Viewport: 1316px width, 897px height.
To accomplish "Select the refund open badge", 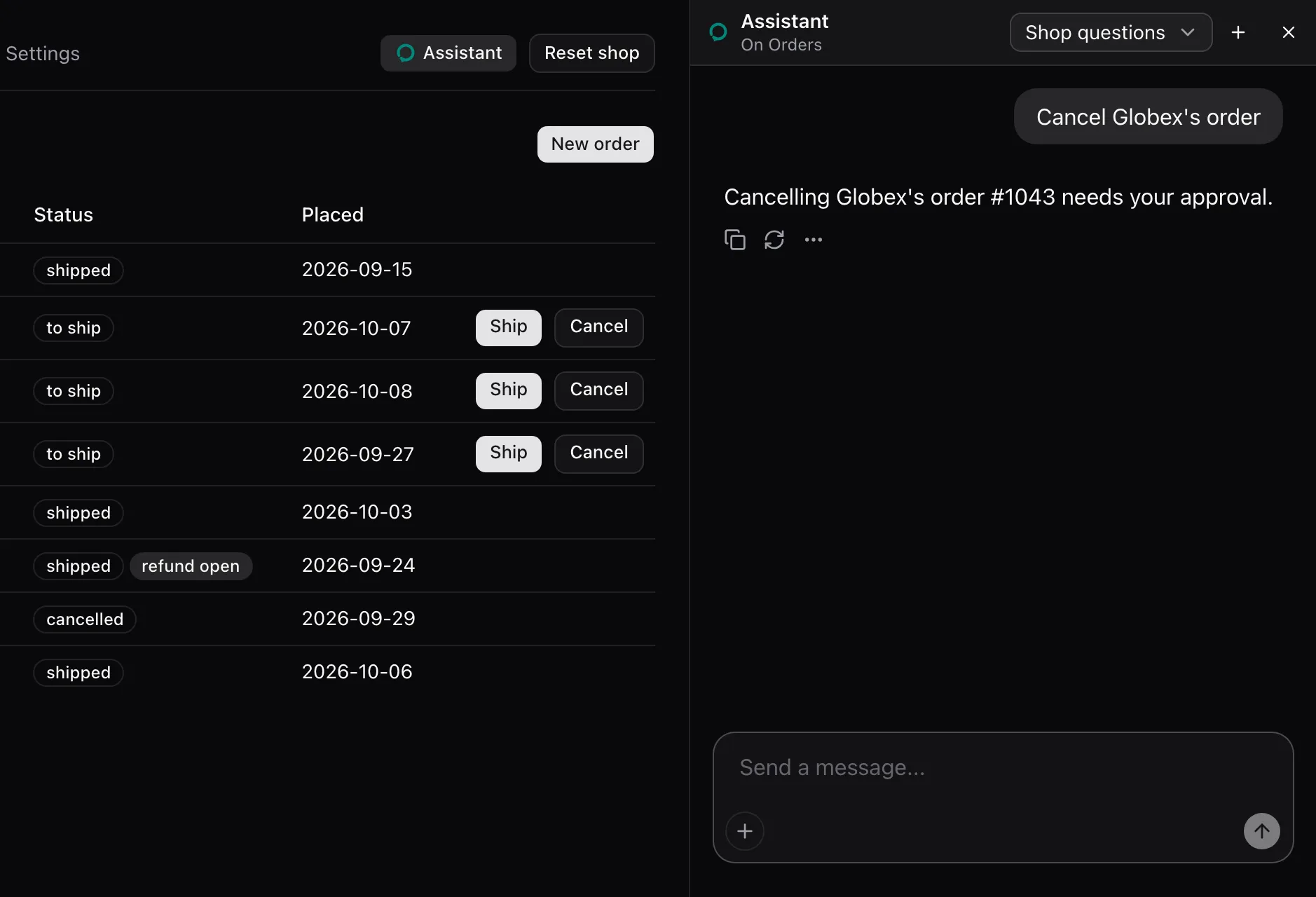I will pos(191,566).
